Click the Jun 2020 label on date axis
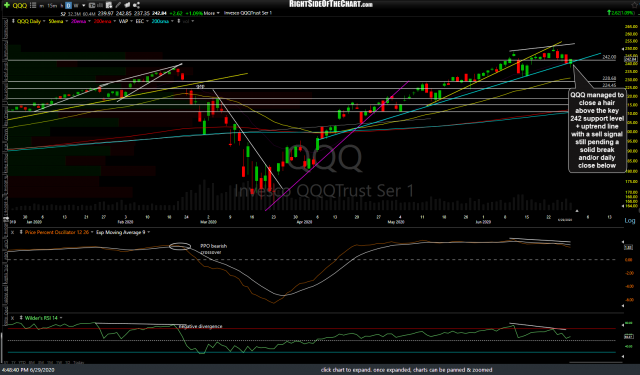 [483, 222]
